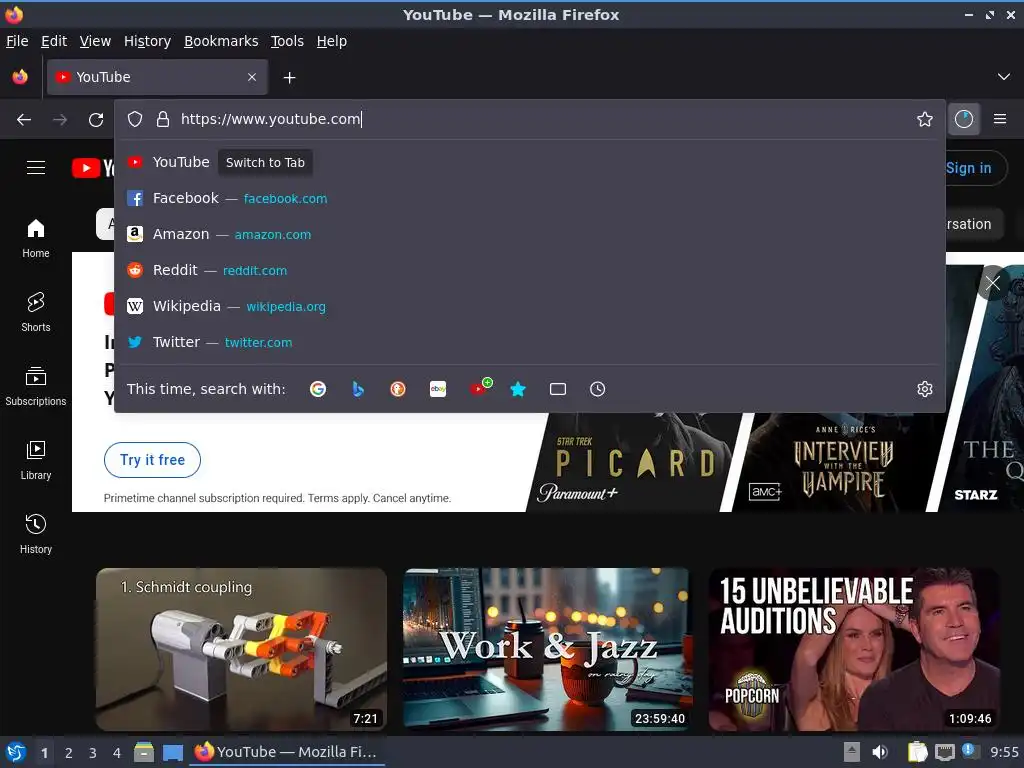Open the Firefox hamburger application menu
Image resolution: width=1024 pixels, height=768 pixels.
point(999,119)
